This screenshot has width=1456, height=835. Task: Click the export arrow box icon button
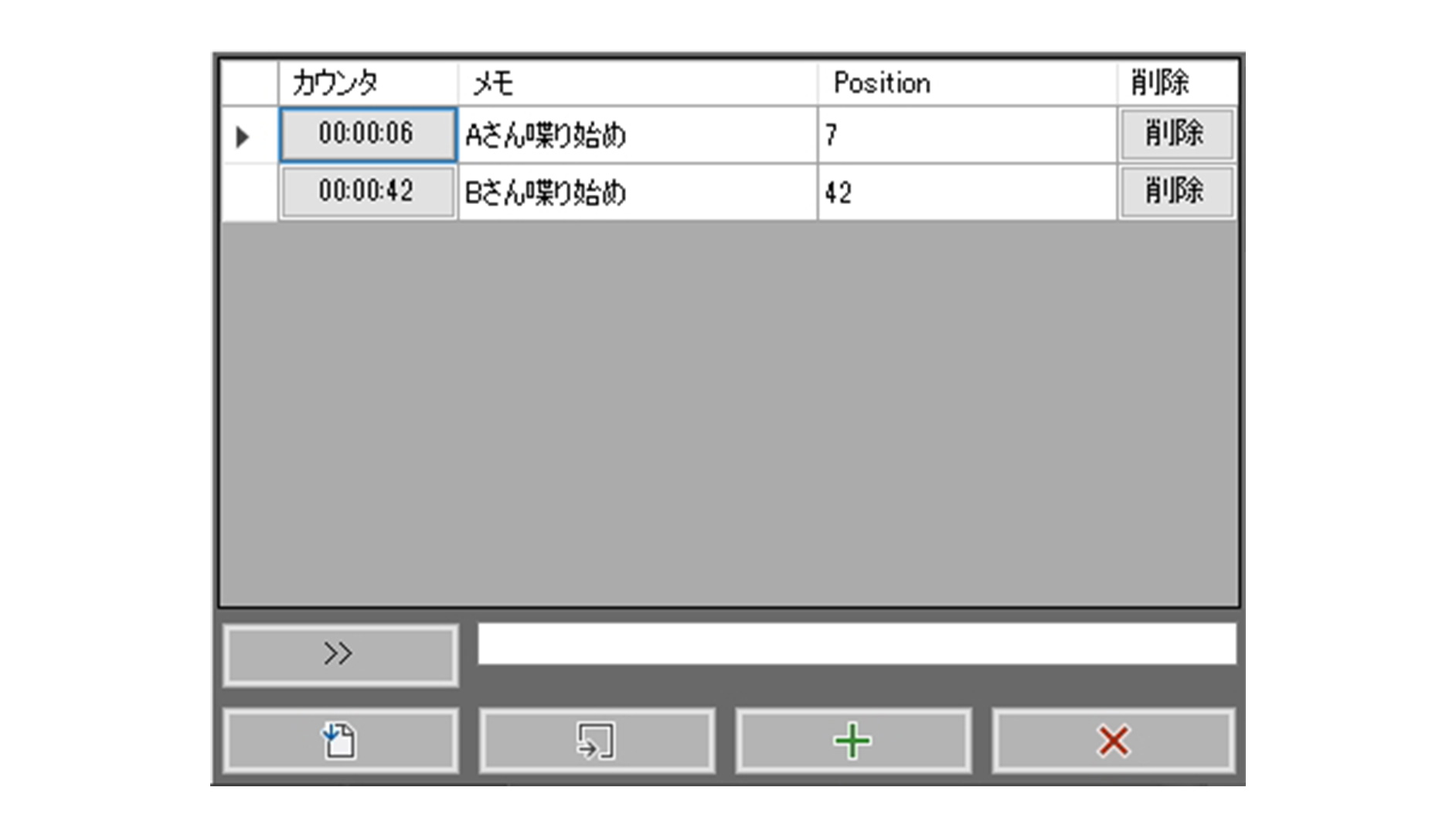[597, 741]
